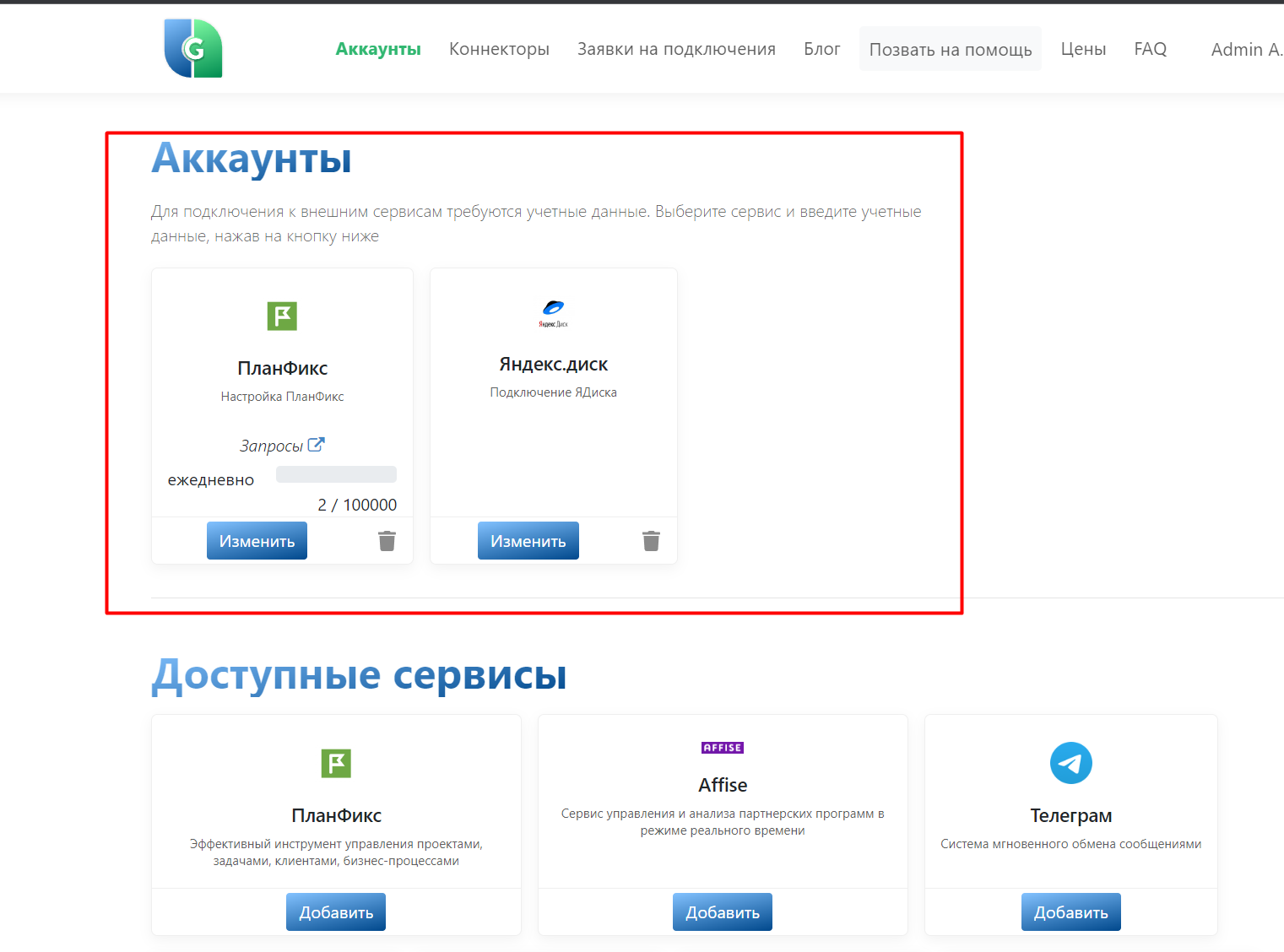This screenshot has width=1284, height=952.
Task: Open the Цены page
Action: point(1083,49)
